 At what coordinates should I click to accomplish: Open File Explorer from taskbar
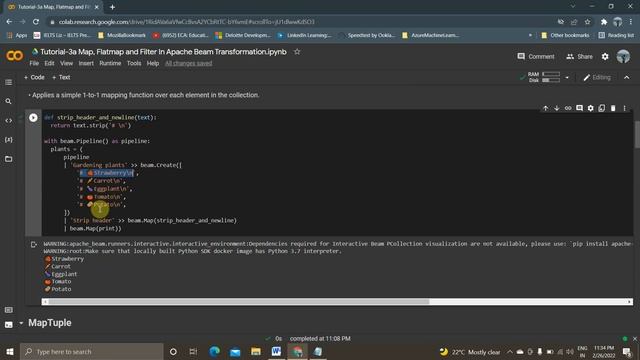256,351
